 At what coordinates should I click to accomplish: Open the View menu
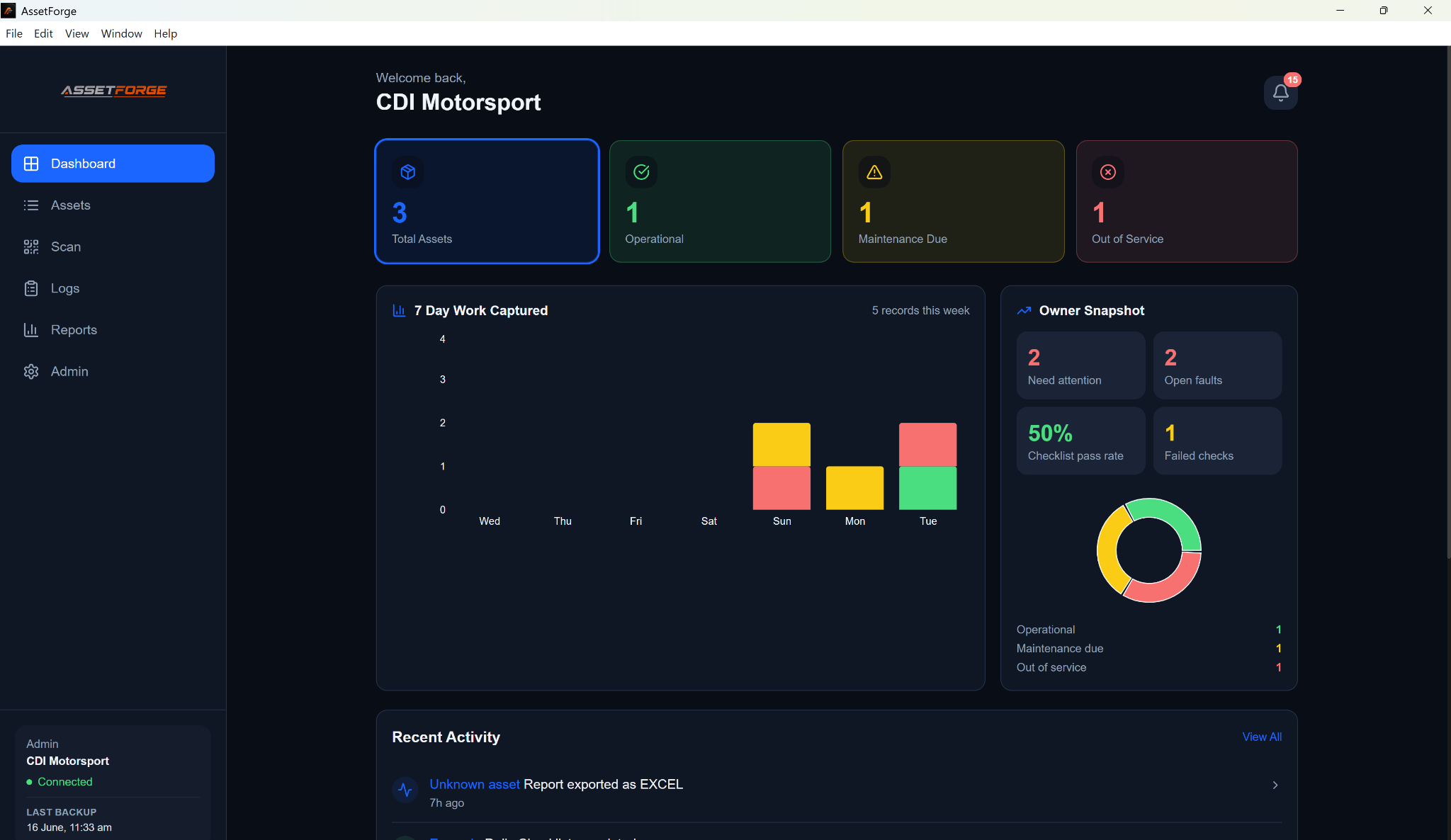pos(77,33)
